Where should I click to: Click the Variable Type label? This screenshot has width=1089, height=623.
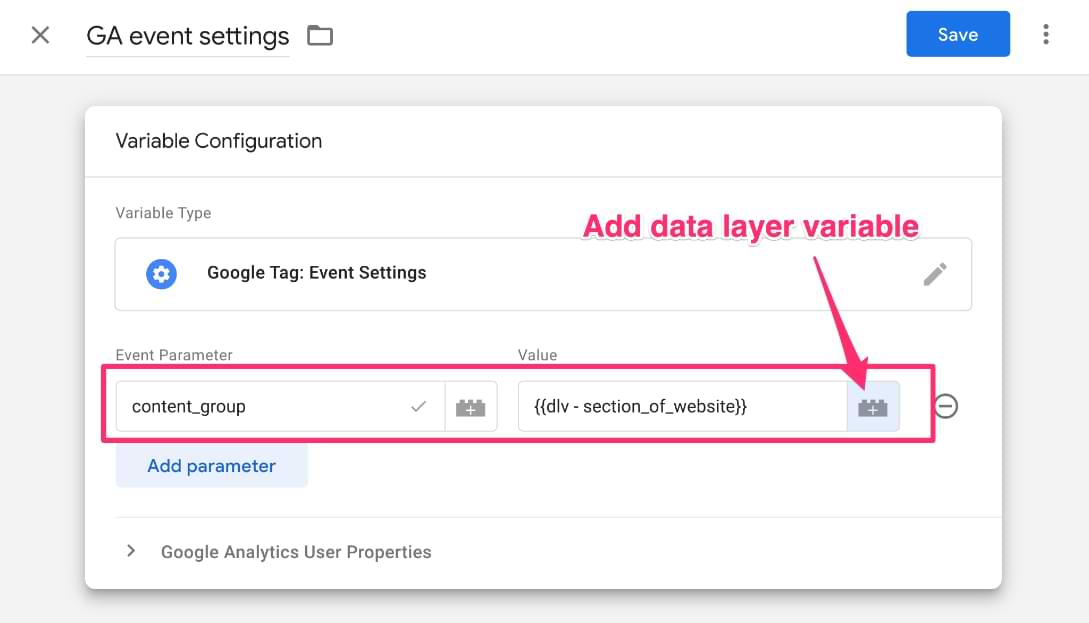coord(163,213)
